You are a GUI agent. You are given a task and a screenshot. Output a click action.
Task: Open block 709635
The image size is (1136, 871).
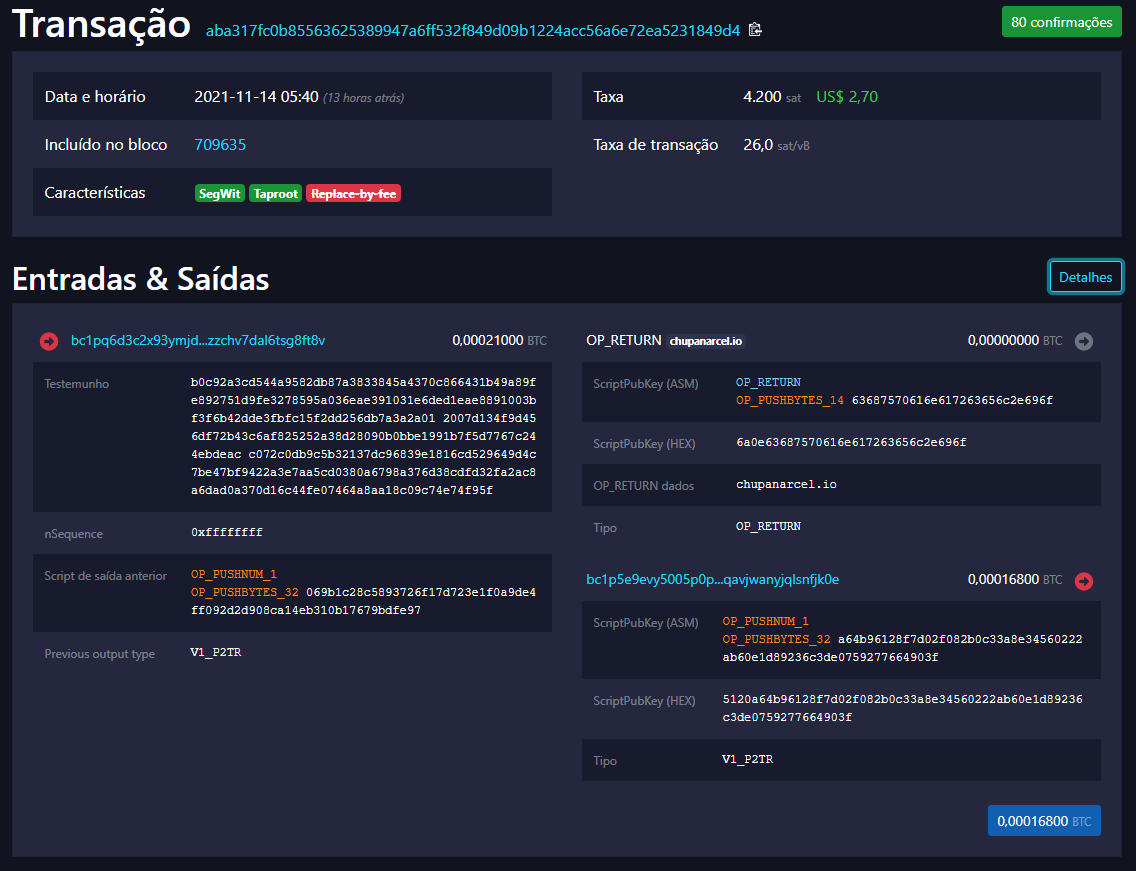pyautogui.click(x=220, y=145)
